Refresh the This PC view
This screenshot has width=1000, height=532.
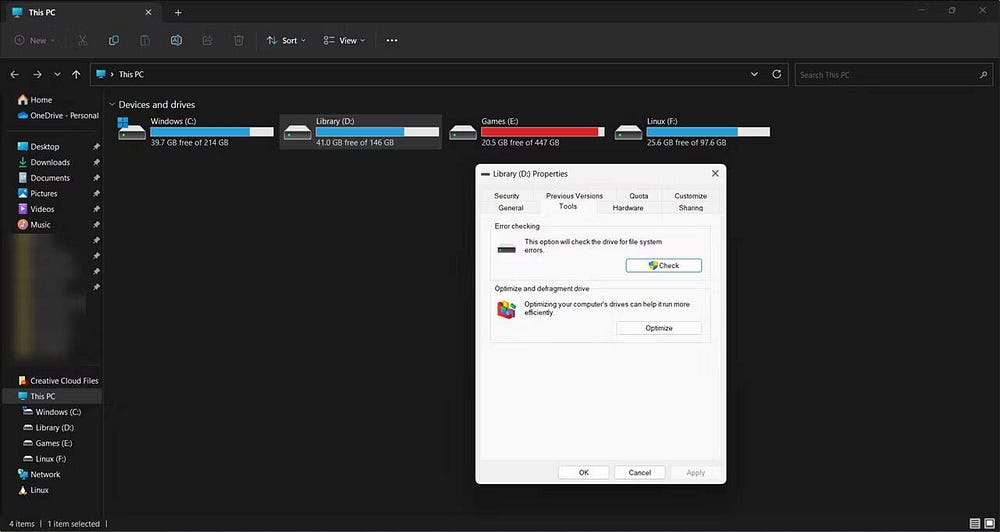click(776, 74)
